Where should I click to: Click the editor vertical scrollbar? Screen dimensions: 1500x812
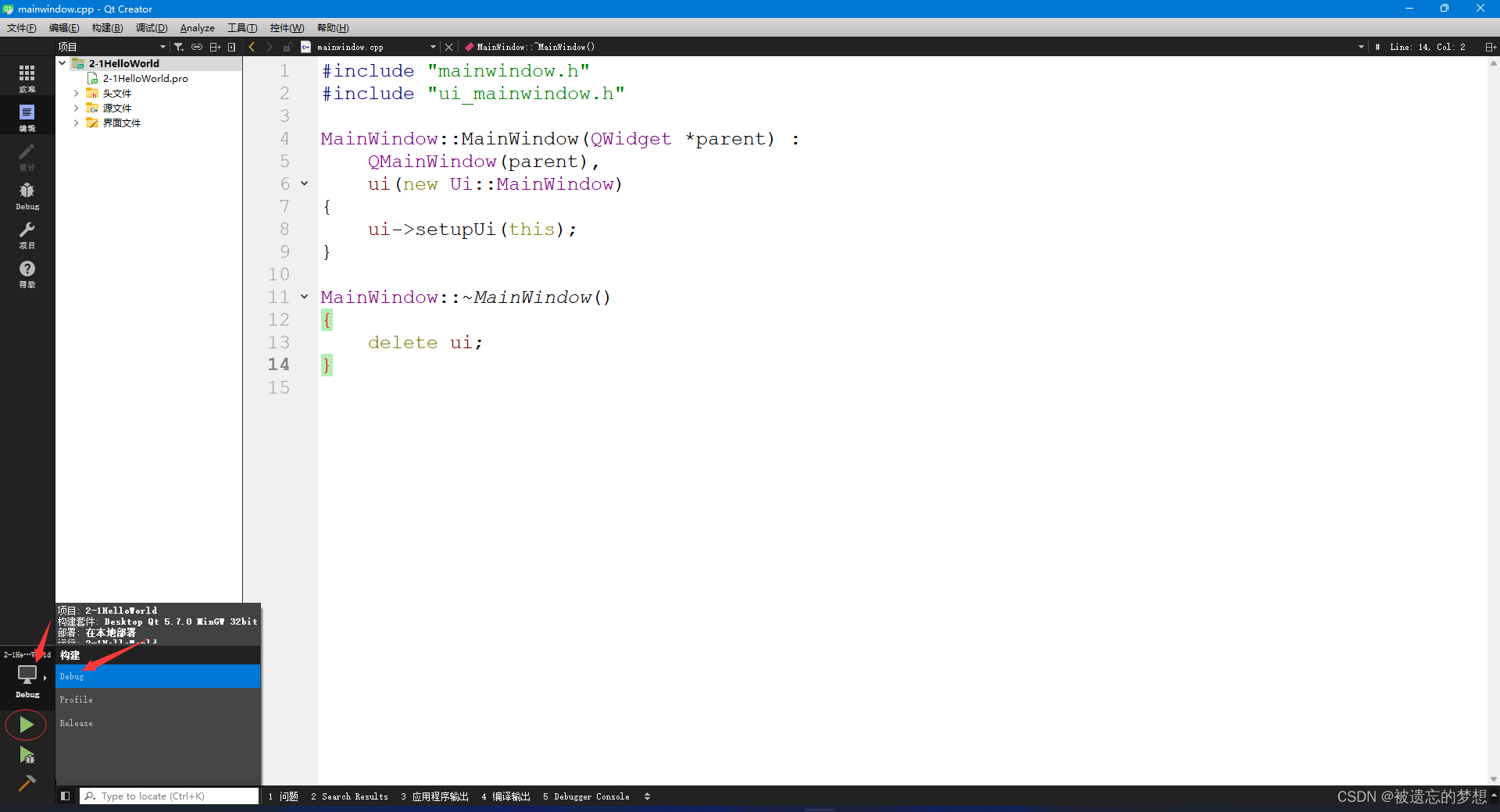click(1494, 420)
